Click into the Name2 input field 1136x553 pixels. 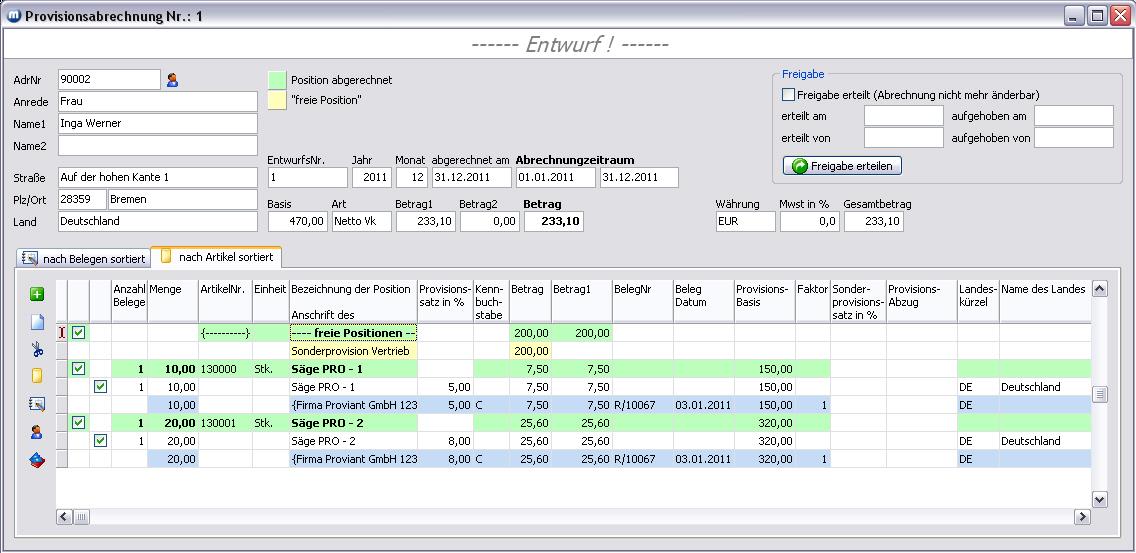coord(158,146)
